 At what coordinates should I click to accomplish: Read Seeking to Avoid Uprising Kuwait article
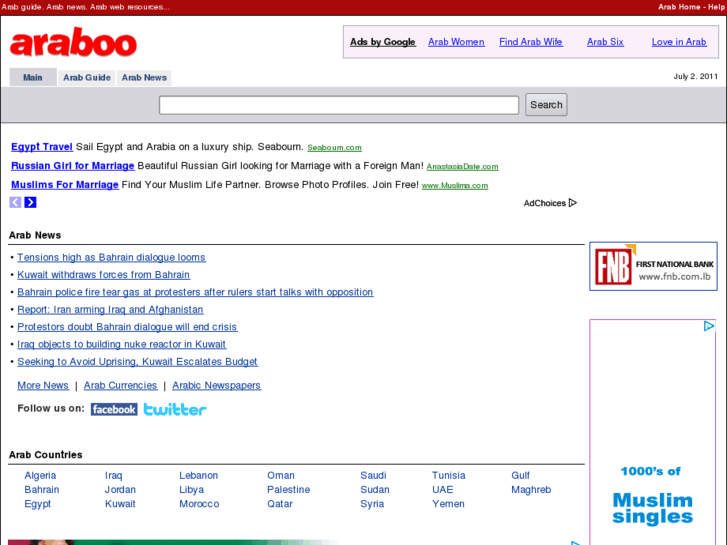tap(137, 361)
